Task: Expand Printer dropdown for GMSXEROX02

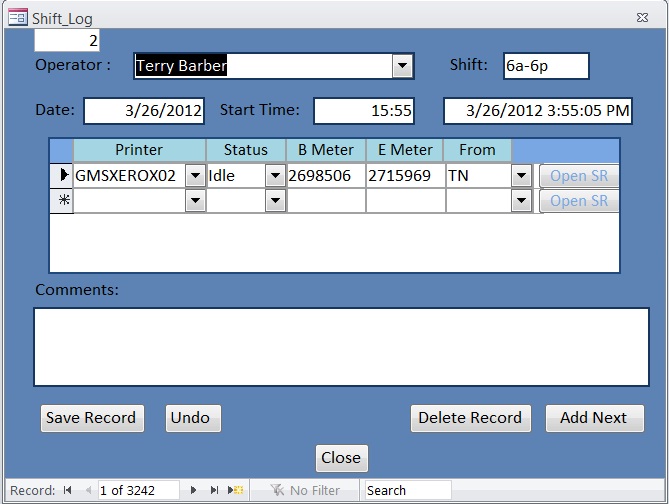Action: point(195,175)
